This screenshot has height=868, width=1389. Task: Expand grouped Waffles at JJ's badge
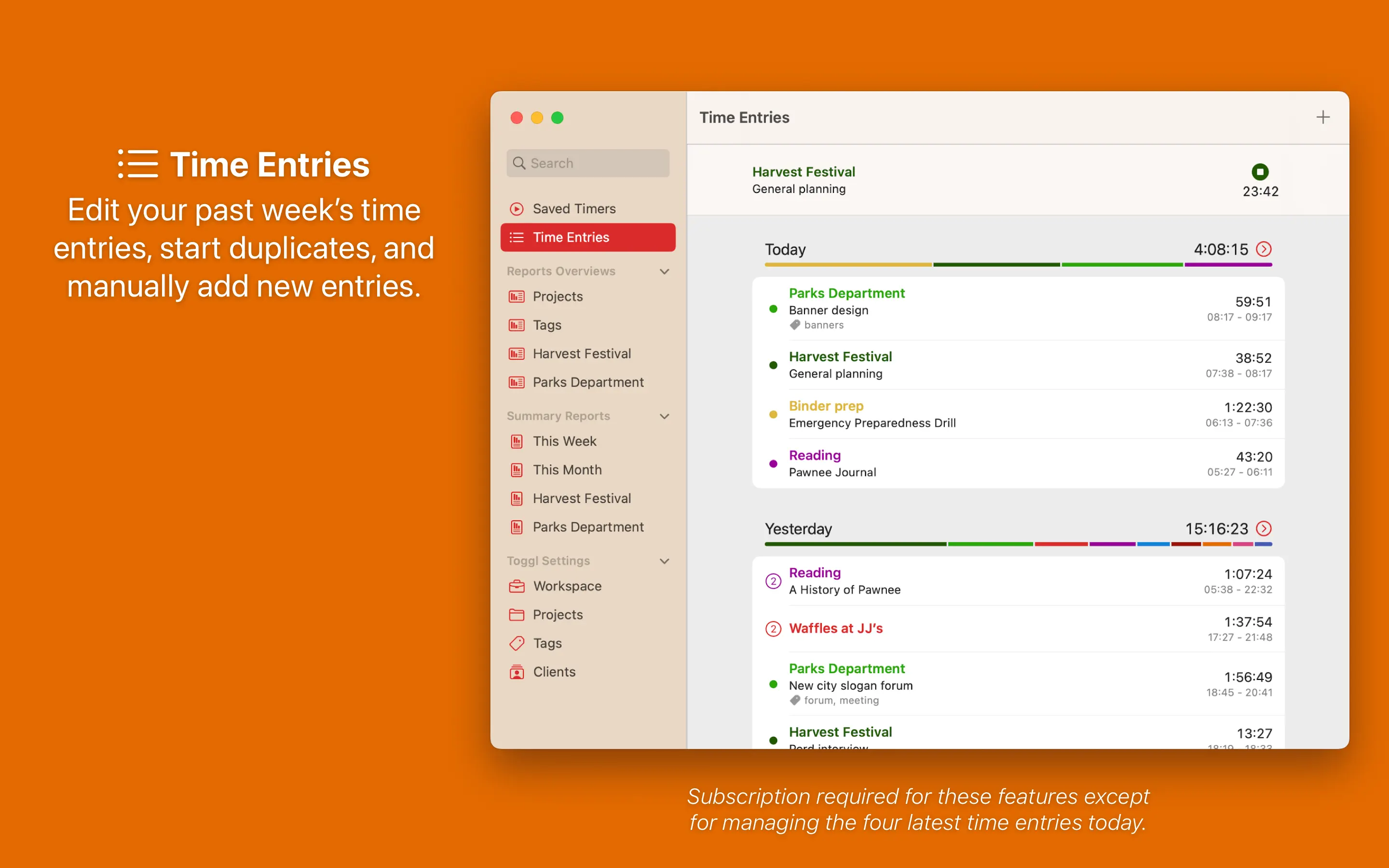(773, 629)
